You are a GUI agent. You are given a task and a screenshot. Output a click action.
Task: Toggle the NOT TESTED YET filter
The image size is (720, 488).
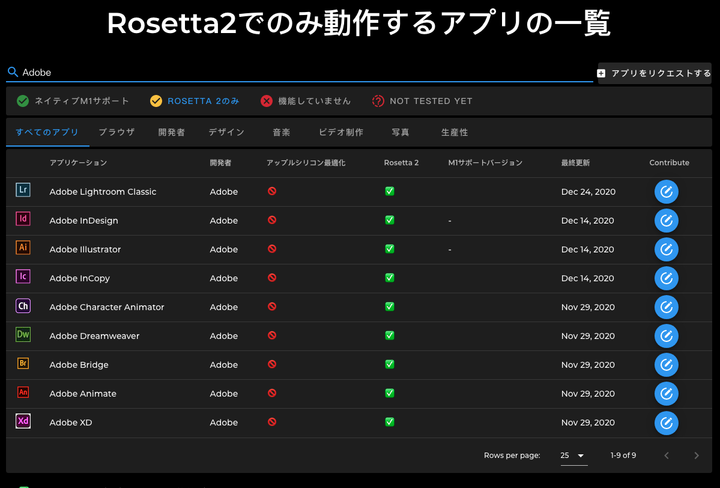click(422, 101)
